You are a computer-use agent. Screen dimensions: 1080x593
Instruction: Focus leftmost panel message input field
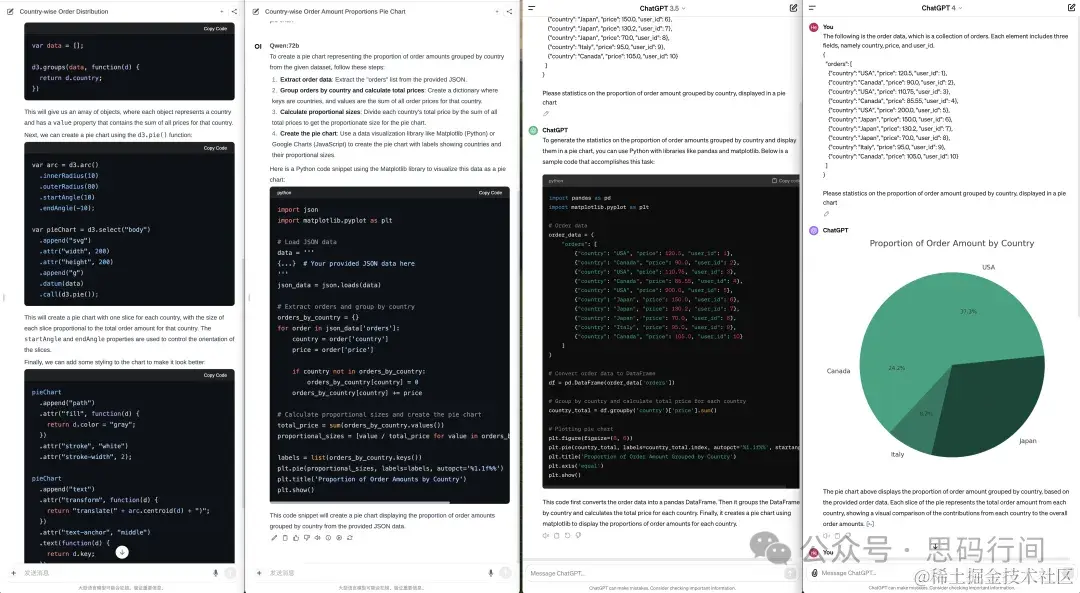pos(114,573)
